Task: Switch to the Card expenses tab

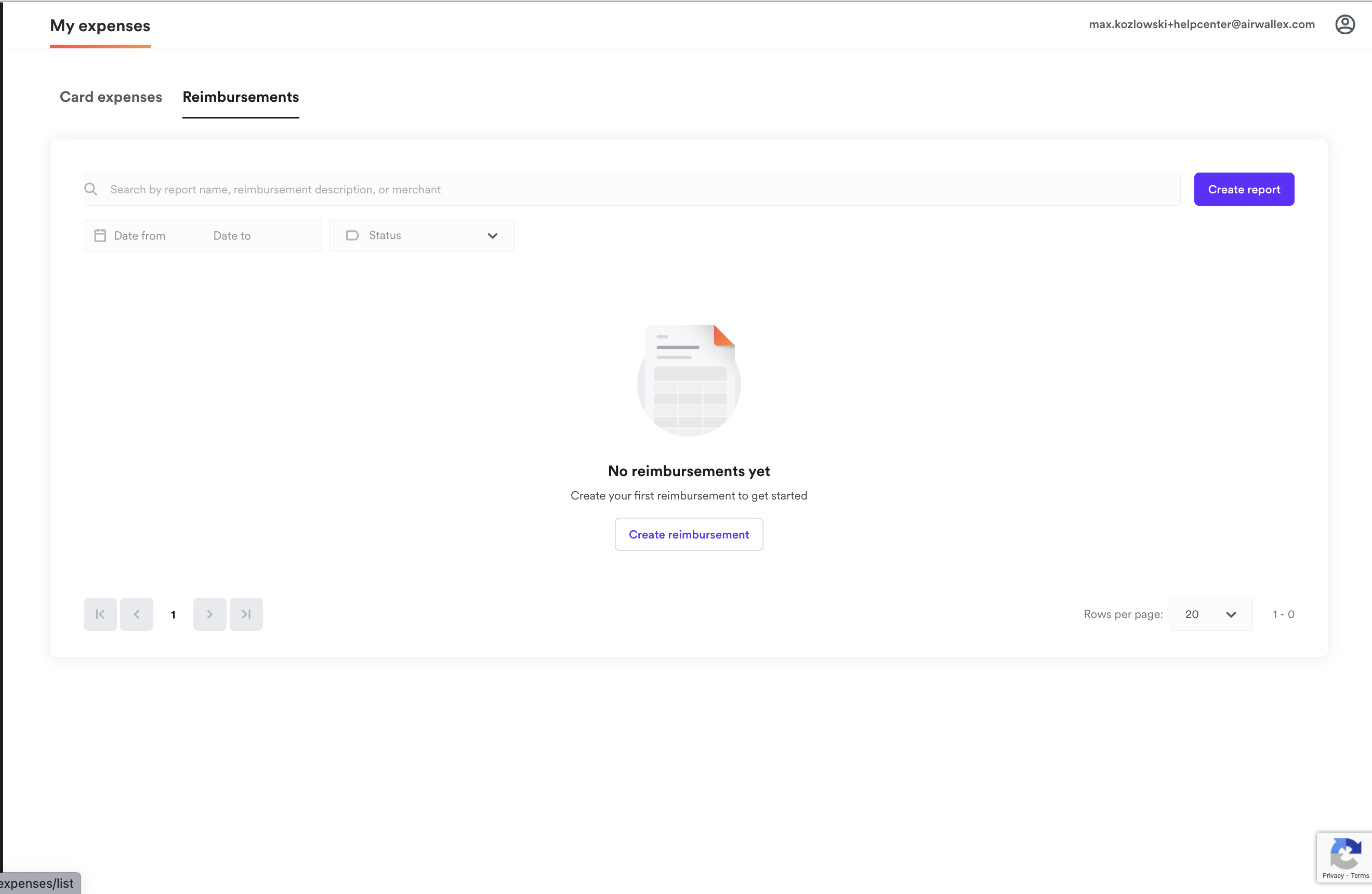Action: [111, 97]
